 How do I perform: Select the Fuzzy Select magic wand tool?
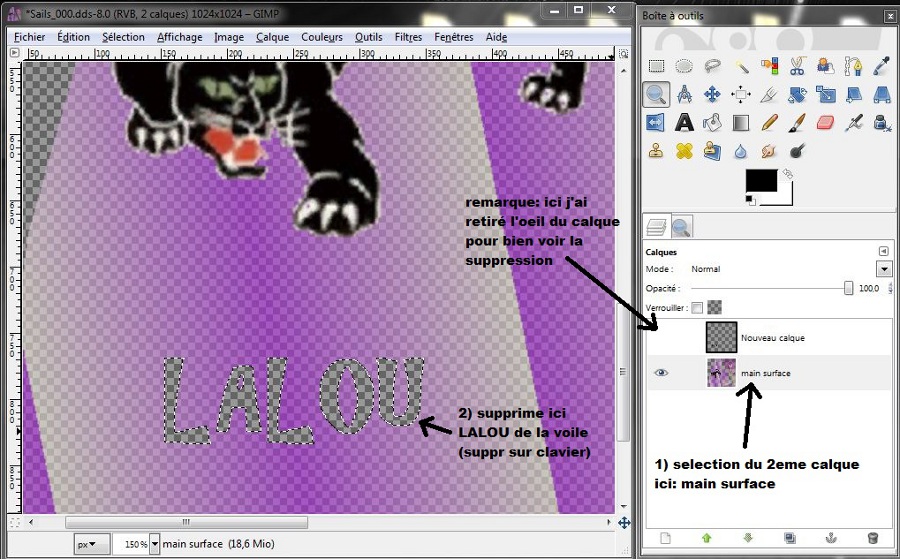740,67
